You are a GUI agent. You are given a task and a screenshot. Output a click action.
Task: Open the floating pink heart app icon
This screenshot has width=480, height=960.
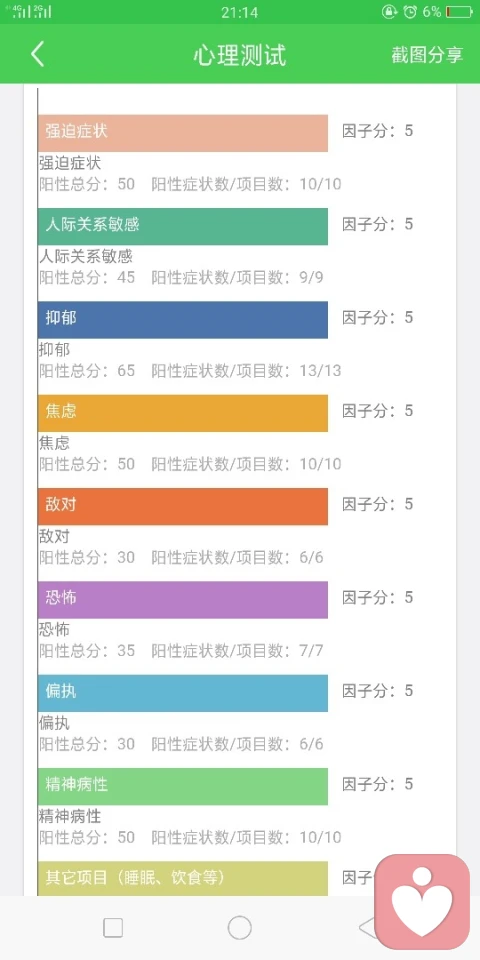tap(422, 901)
